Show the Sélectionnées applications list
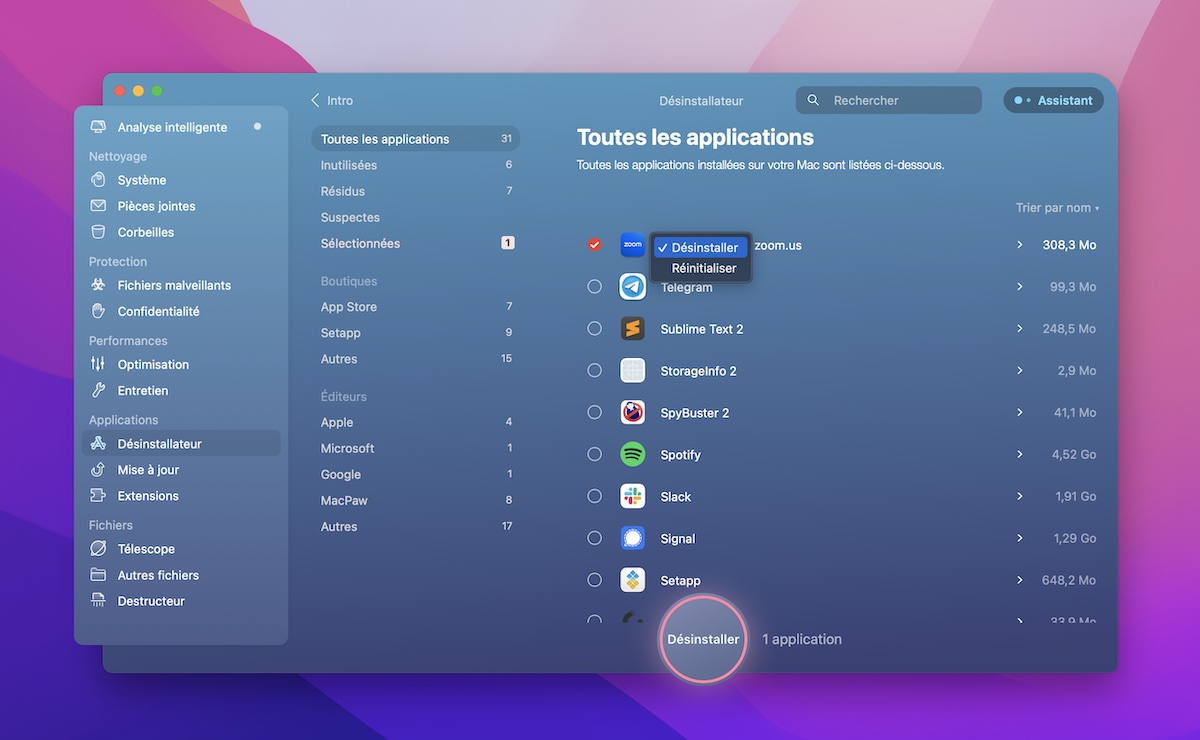The image size is (1200, 740). (415, 243)
